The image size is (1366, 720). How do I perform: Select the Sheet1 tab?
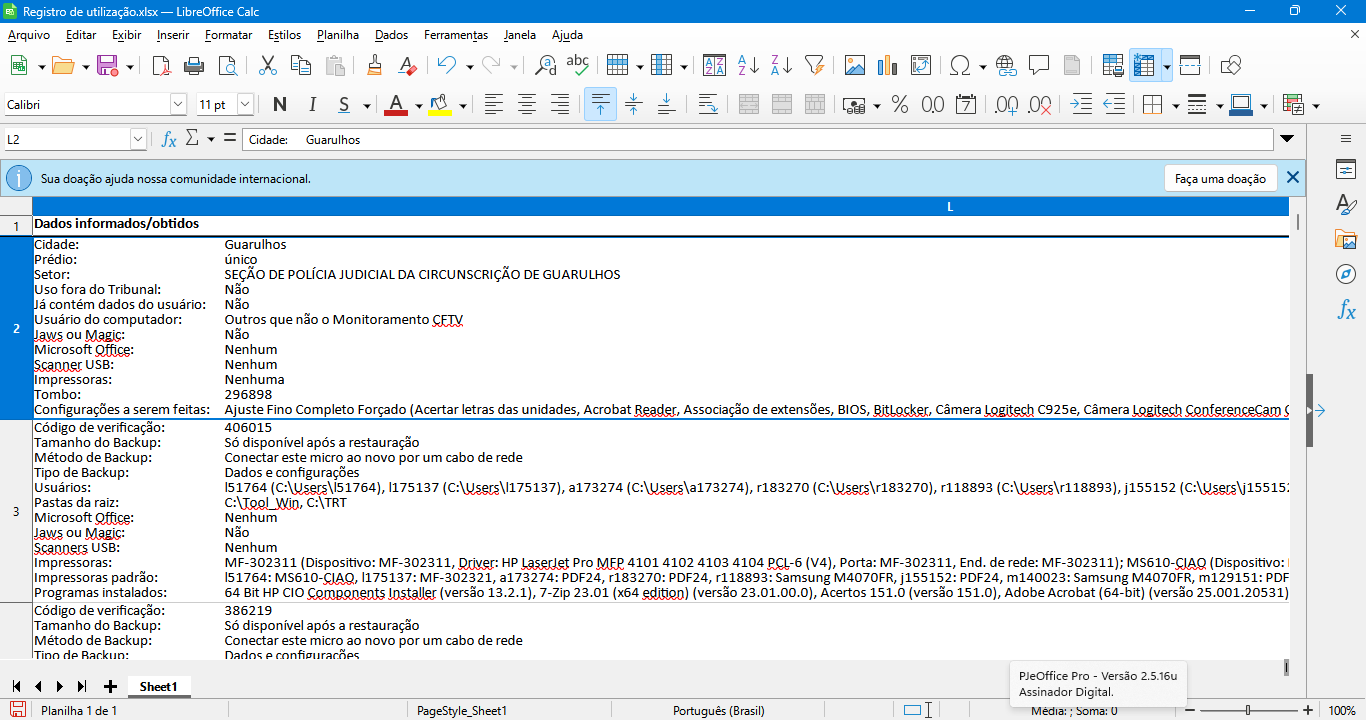(158, 687)
